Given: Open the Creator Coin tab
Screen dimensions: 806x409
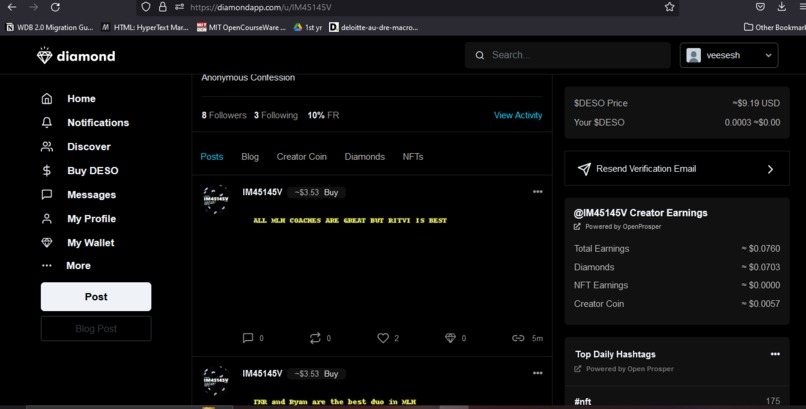Looking at the screenshot, I should (302, 157).
